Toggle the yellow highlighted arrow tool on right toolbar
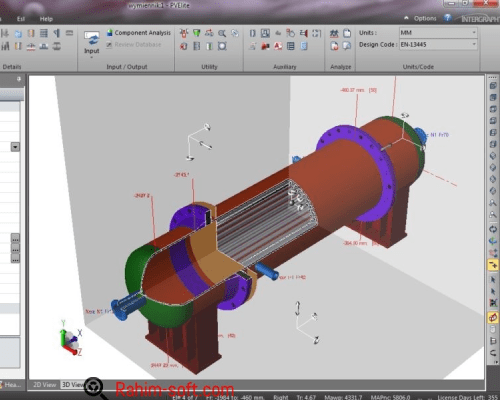 (493, 265)
